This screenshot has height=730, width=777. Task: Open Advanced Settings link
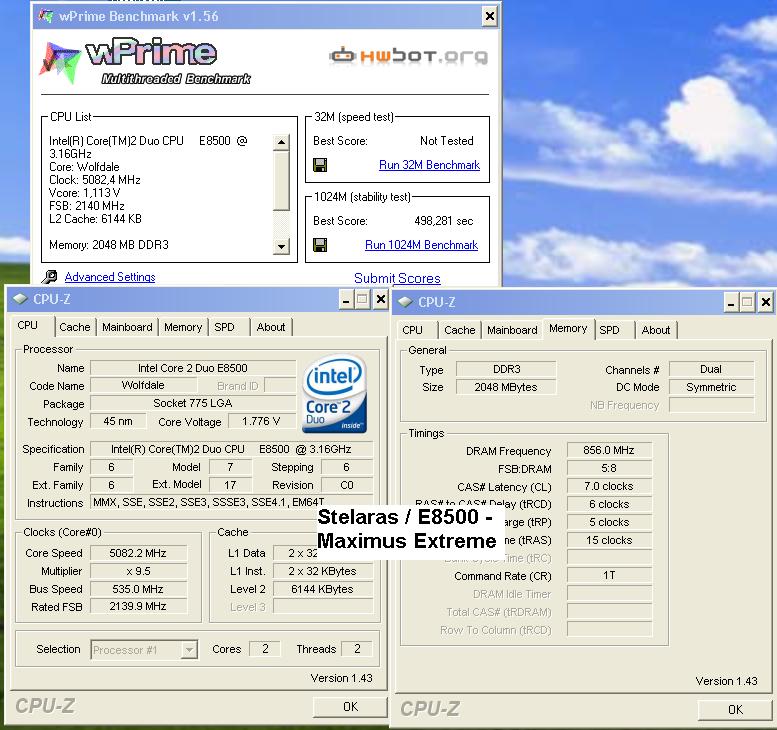(110, 277)
